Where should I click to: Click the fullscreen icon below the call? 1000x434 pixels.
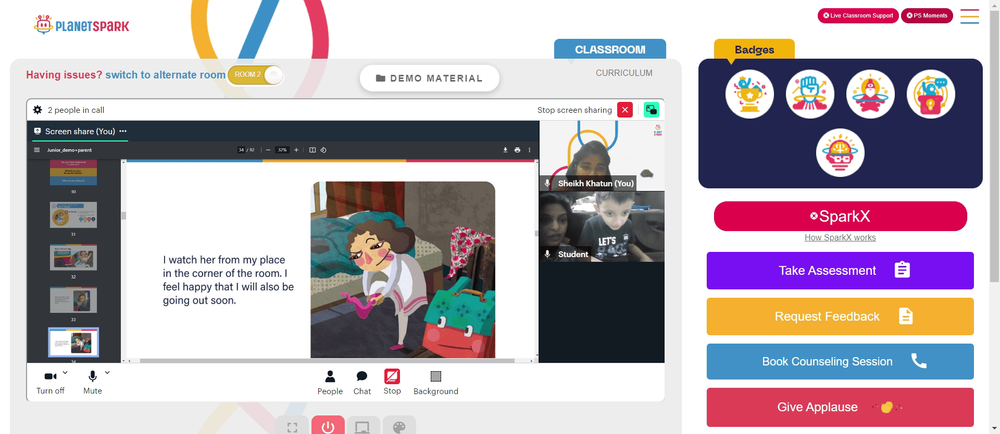(x=292, y=426)
